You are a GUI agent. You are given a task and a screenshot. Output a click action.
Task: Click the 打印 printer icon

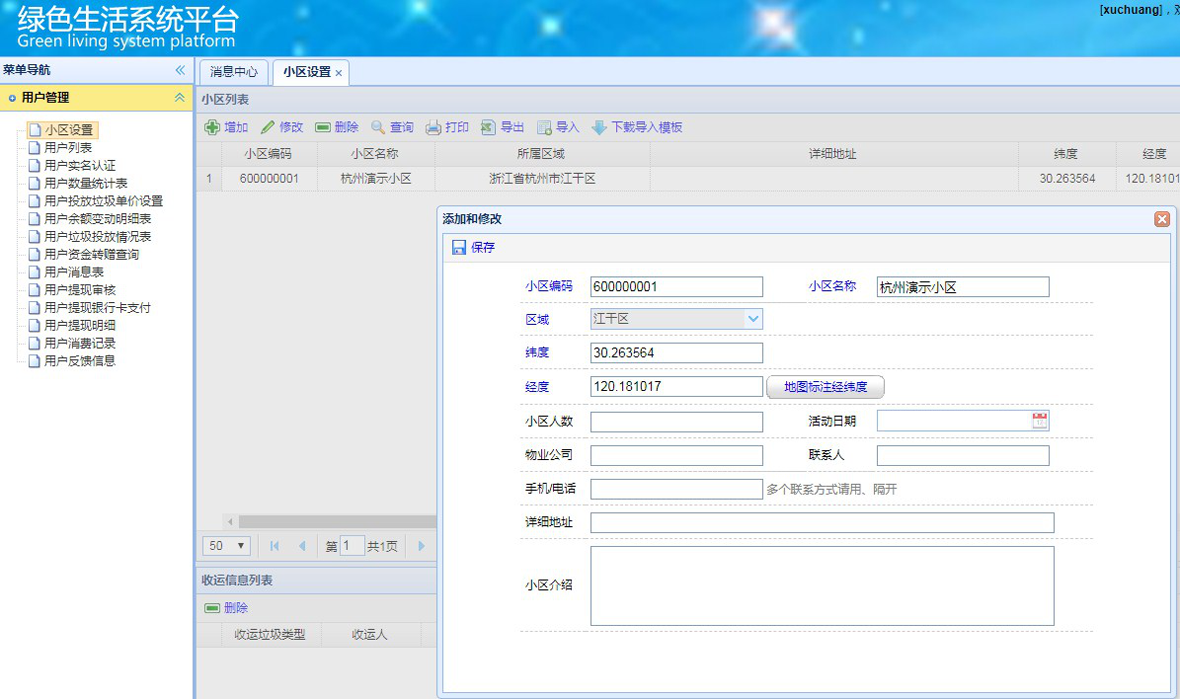pyautogui.click(x=433, y=127)
